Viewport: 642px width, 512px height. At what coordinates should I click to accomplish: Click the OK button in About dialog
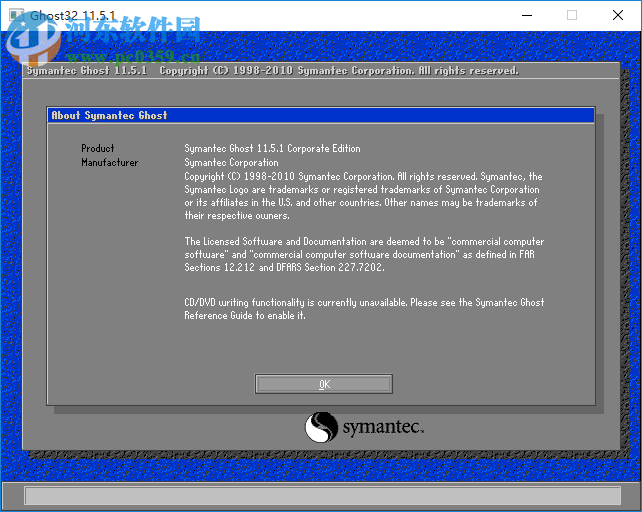click(x=323, y=384)
